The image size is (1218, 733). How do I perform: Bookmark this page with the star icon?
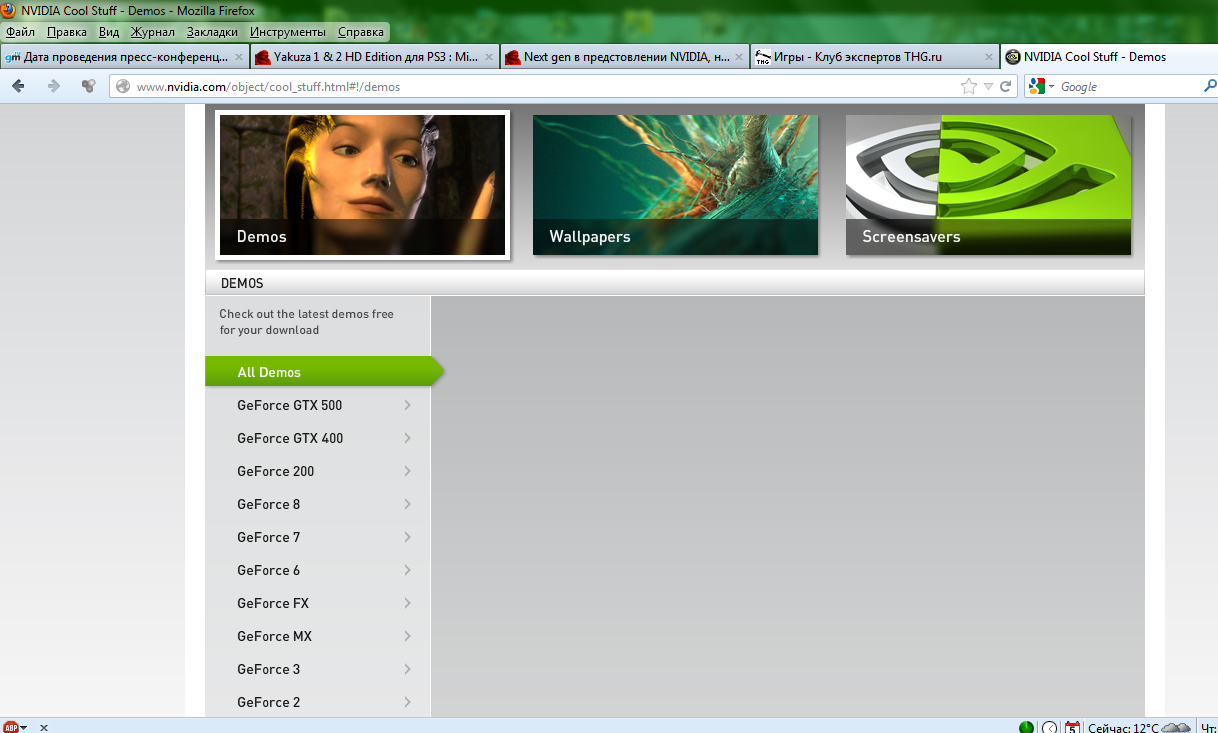968,87
